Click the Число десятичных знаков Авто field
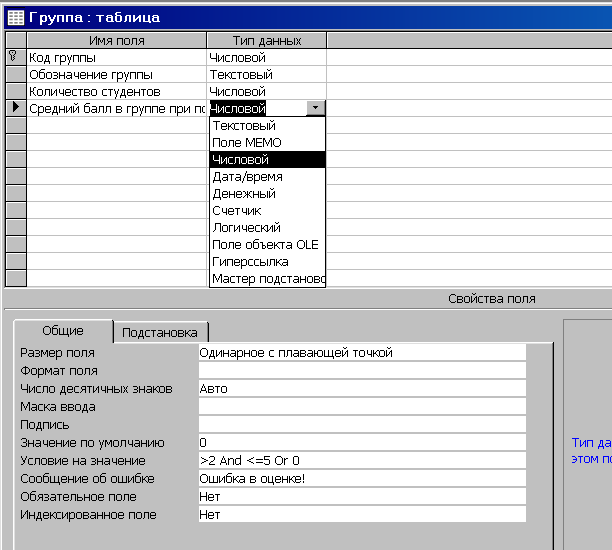This screenshot has height=550, width=612. pyautogui.click(x=362, y=389)
